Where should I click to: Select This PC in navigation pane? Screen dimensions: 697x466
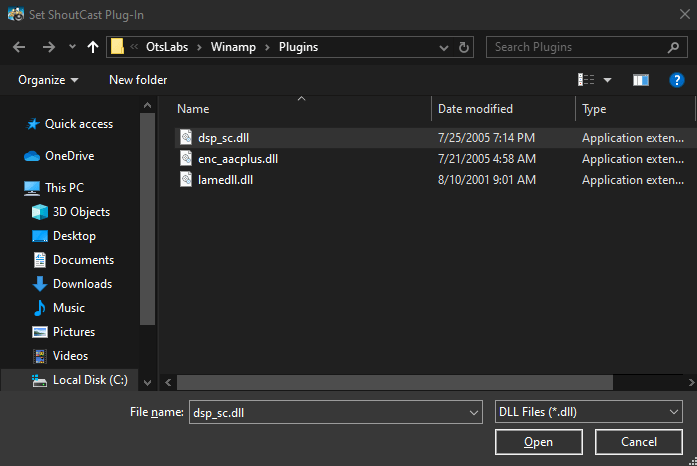click(x=64, y=188)
